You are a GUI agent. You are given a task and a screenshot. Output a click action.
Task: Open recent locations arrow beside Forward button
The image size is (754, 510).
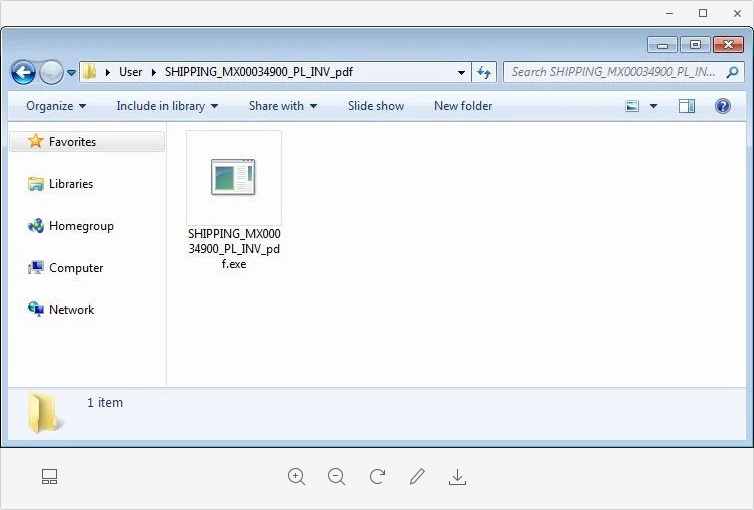coord(71,73)
